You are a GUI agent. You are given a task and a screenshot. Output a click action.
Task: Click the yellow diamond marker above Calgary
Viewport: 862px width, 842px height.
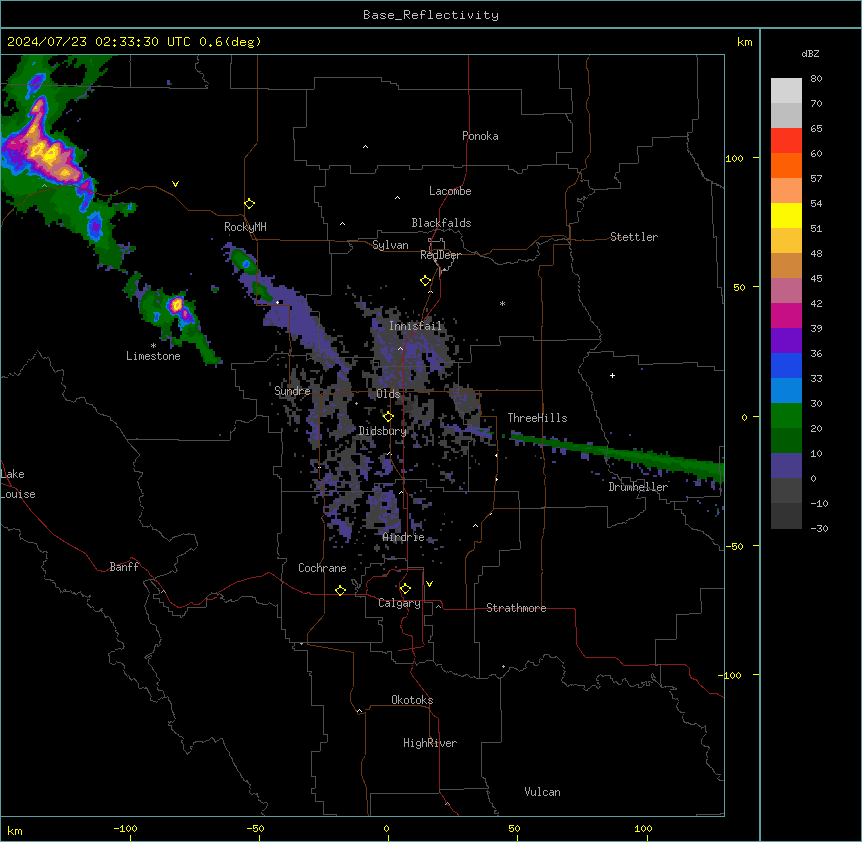405,589
